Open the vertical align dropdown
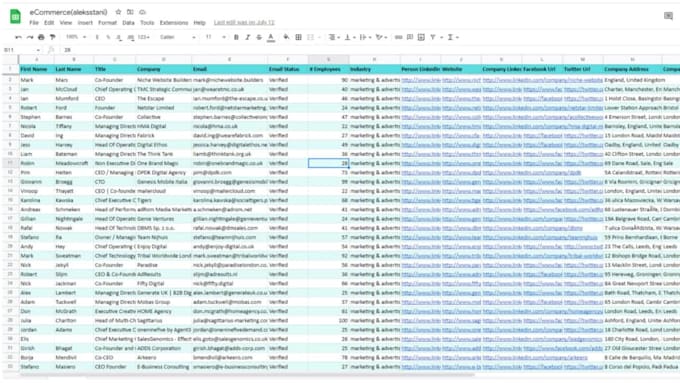 pyautogui.click(x=350, y=37)
